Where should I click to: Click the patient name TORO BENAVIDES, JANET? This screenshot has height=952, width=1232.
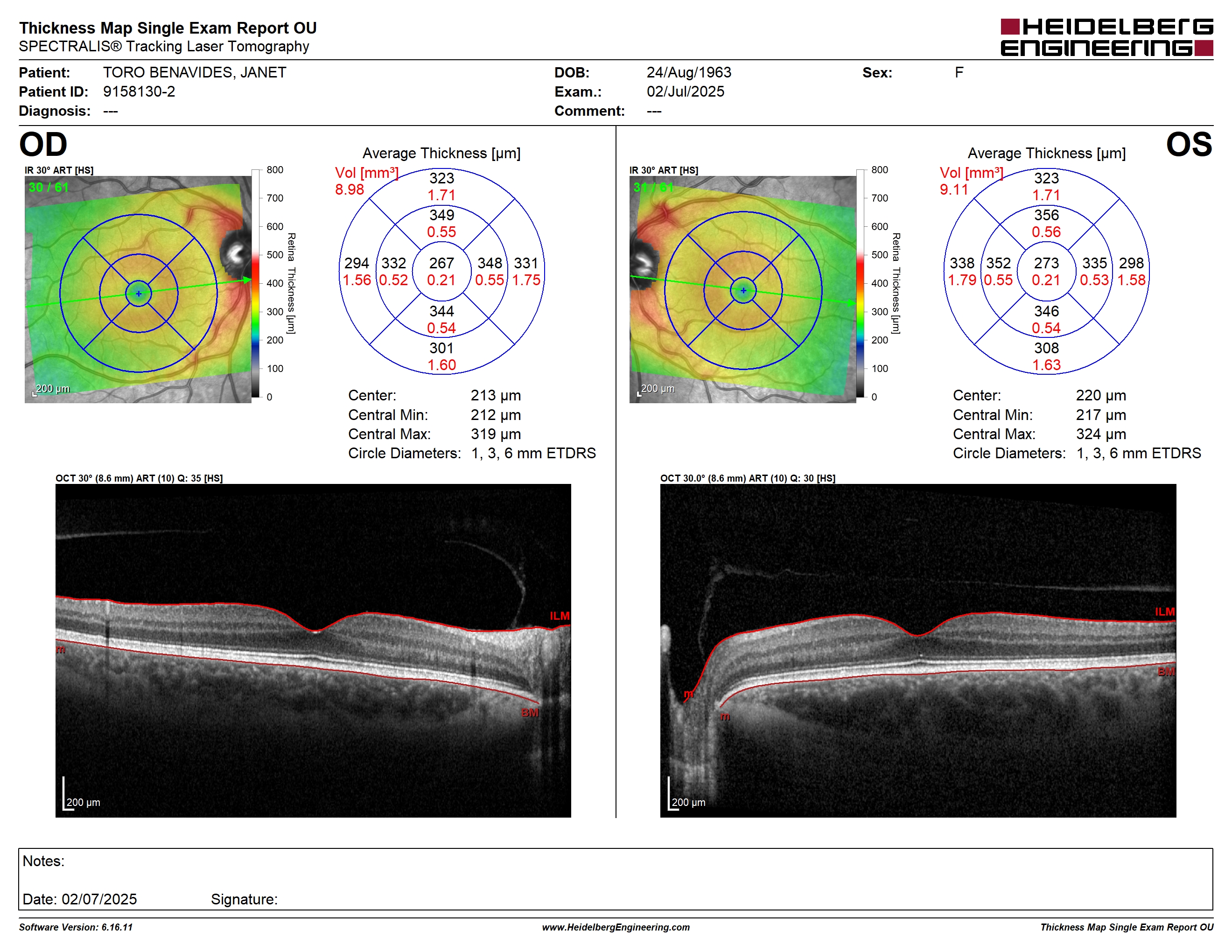(x=195, y=73)
